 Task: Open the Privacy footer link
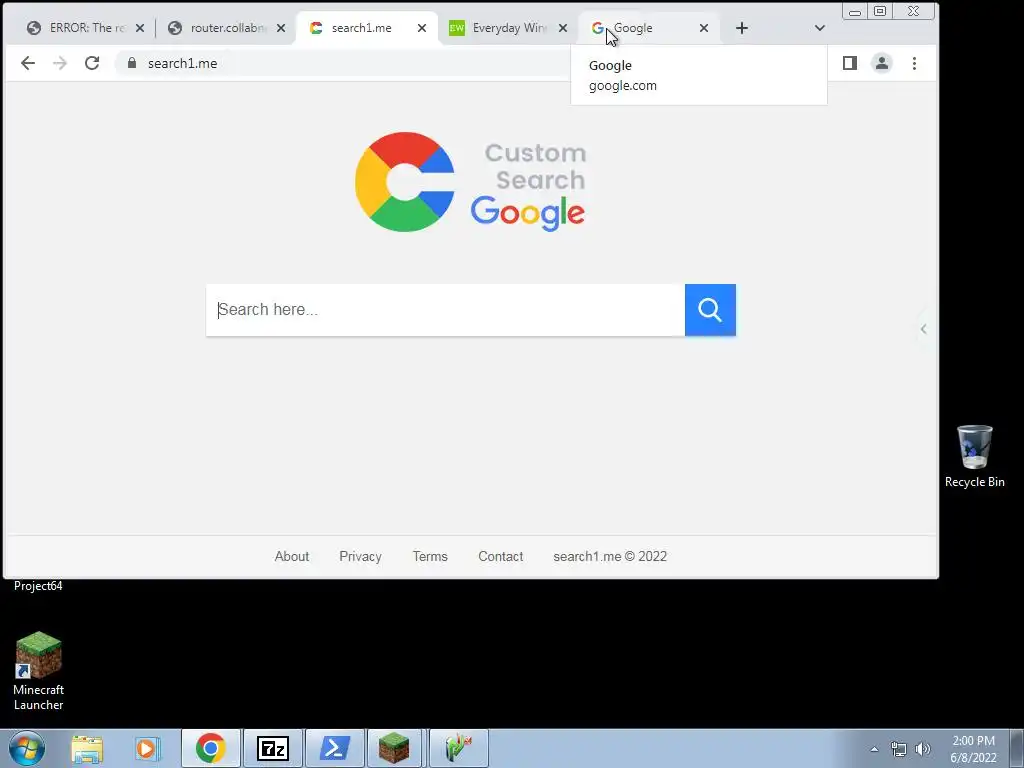click(x=360, y=556)
